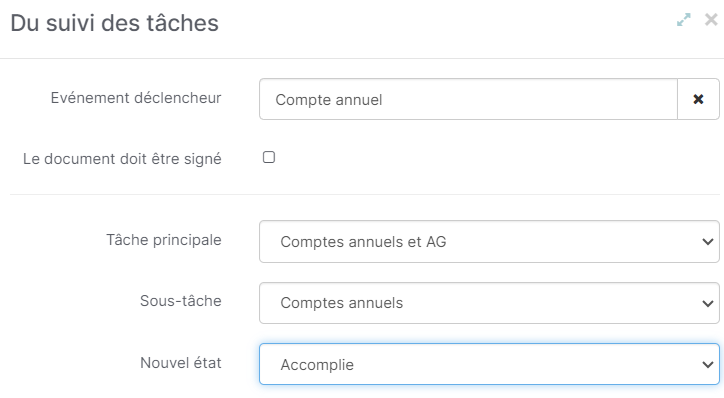
Task: Close the Du suivi des tâches dialog
Action: pos(711,20)
